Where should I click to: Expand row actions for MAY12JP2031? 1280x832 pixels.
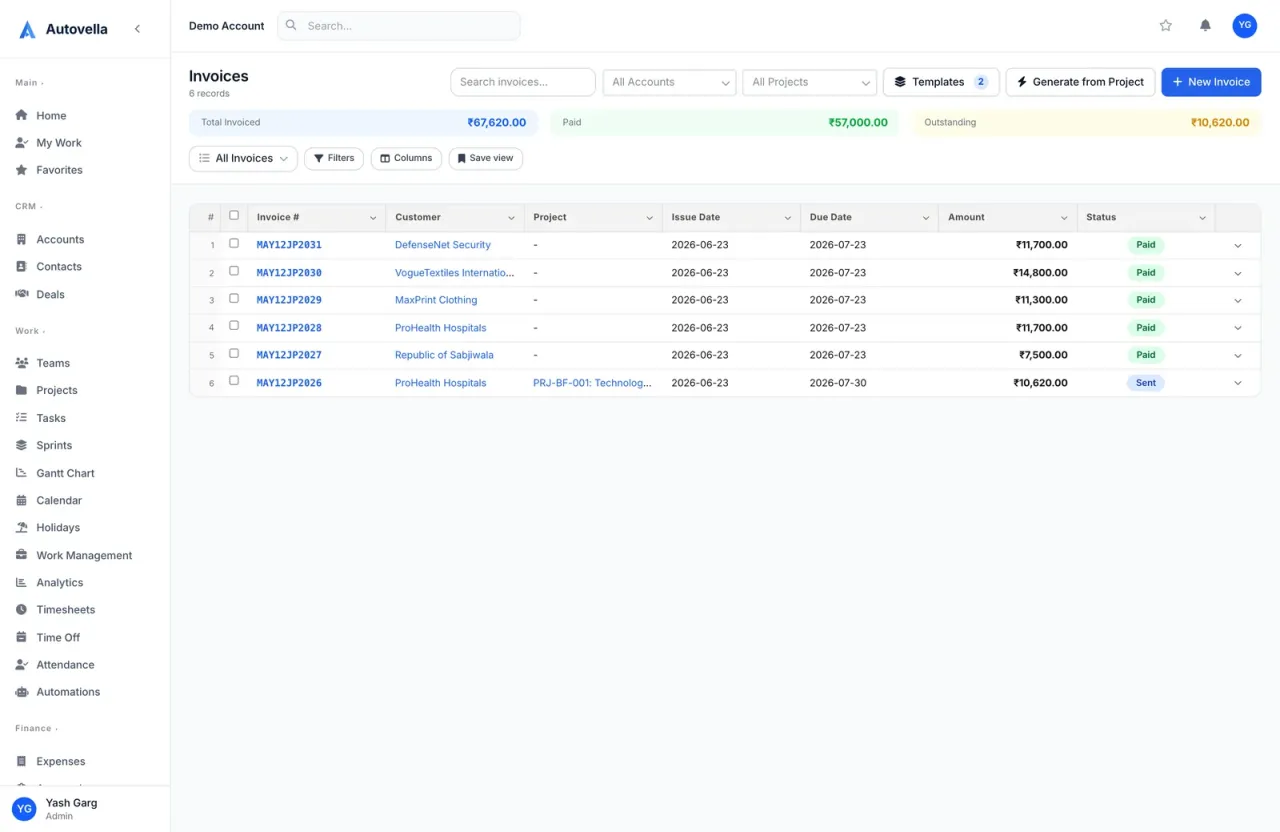(x=1238, y=245)
